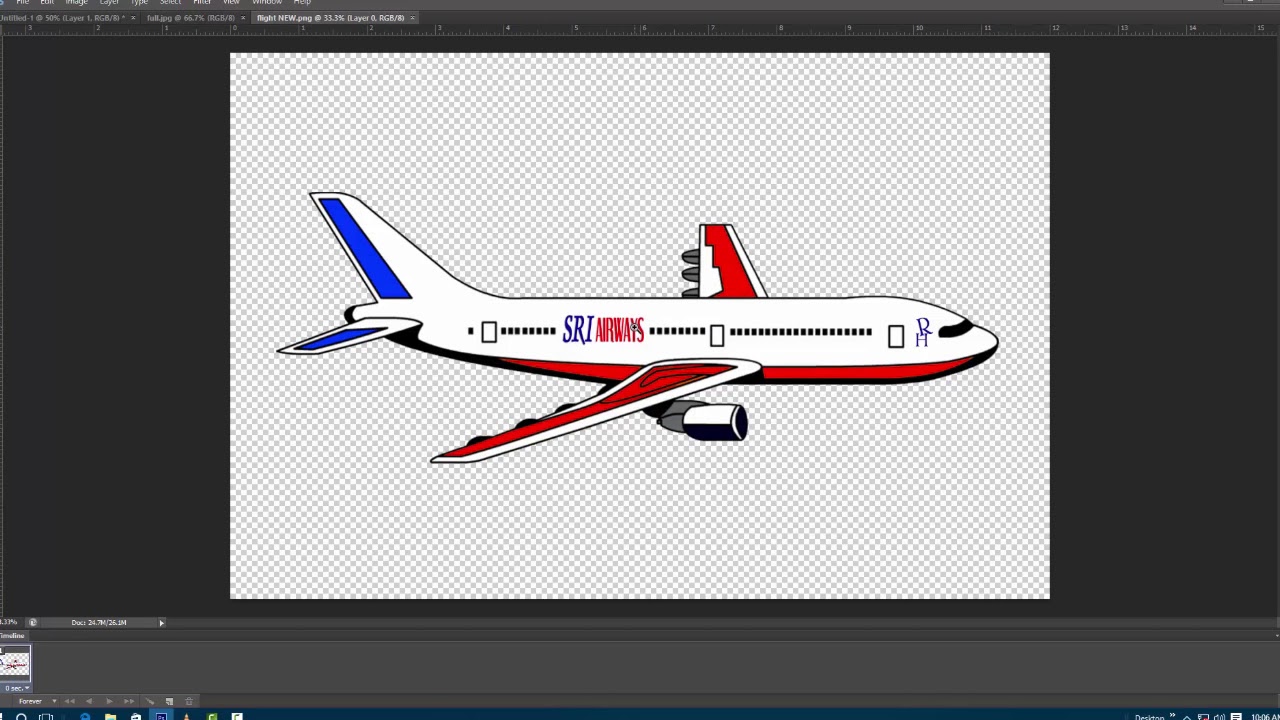Open the Forever looping options dropdown
1280x720 pixels.
[x=37, y=701]
